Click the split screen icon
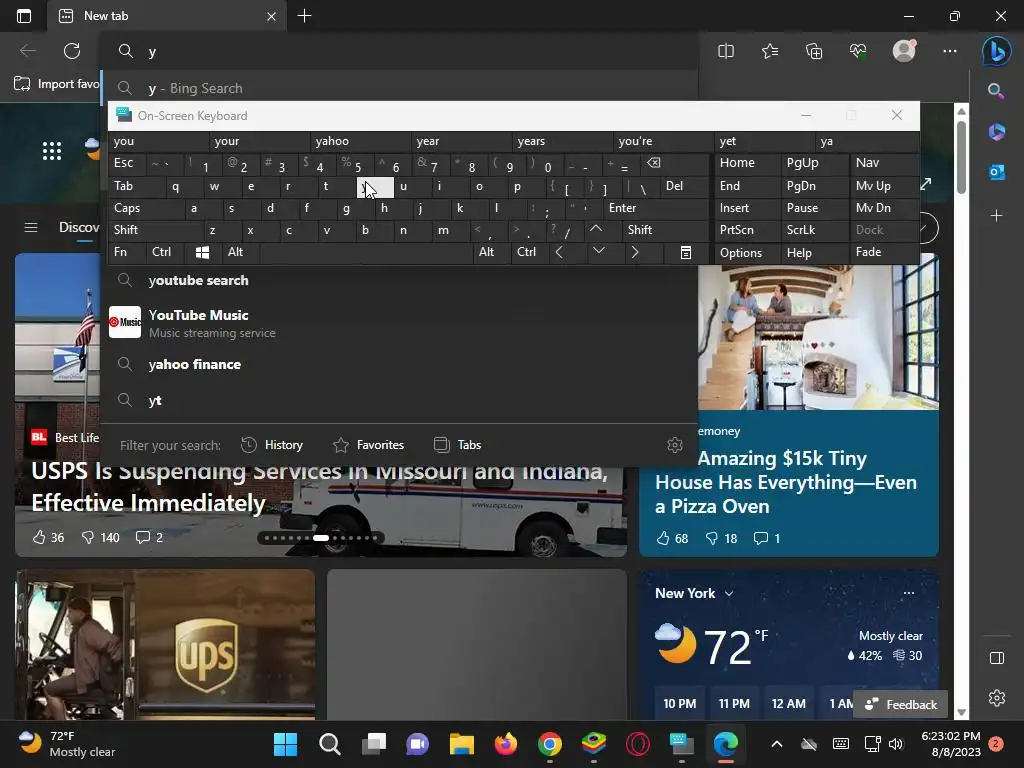1024x768 pixels. click(x=726, y=51)
